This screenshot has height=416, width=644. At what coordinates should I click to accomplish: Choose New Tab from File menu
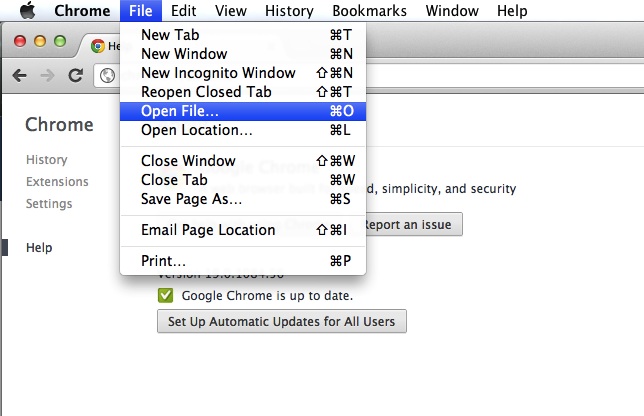tap(243, 35)
